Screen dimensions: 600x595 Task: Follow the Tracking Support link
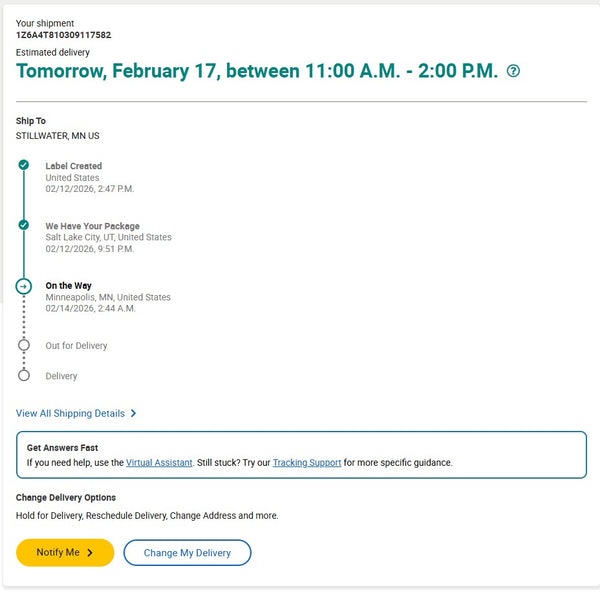[x=307, y=463]
